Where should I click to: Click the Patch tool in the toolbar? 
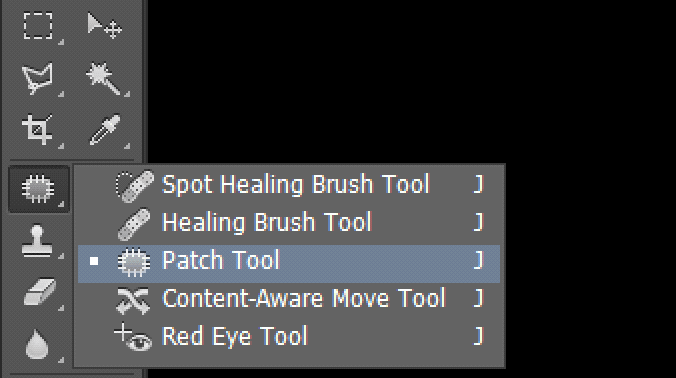[38, 188]
